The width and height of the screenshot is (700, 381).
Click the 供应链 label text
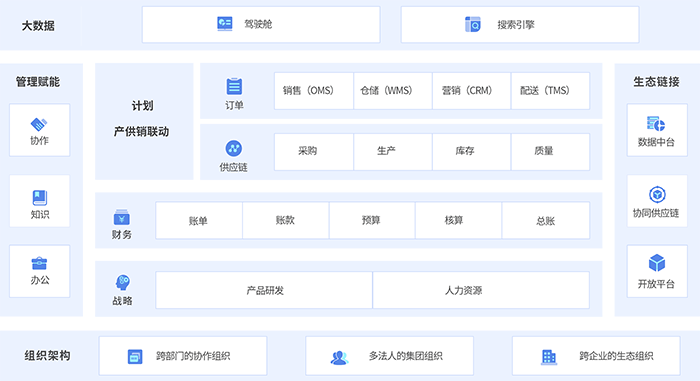[233, 167]
